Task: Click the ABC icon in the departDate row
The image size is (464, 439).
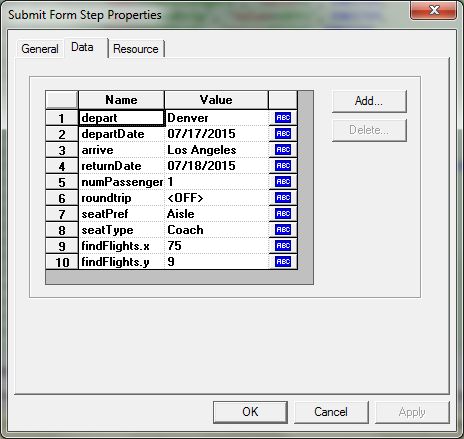Action: [x=283, y=134]
